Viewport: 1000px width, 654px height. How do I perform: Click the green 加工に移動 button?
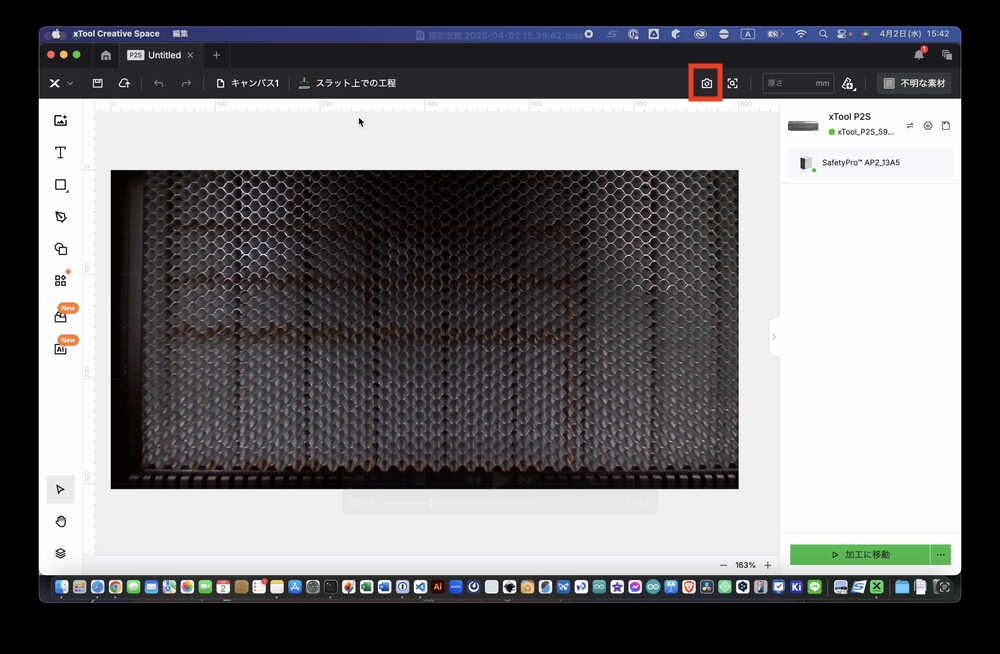[x=859, y=554]
